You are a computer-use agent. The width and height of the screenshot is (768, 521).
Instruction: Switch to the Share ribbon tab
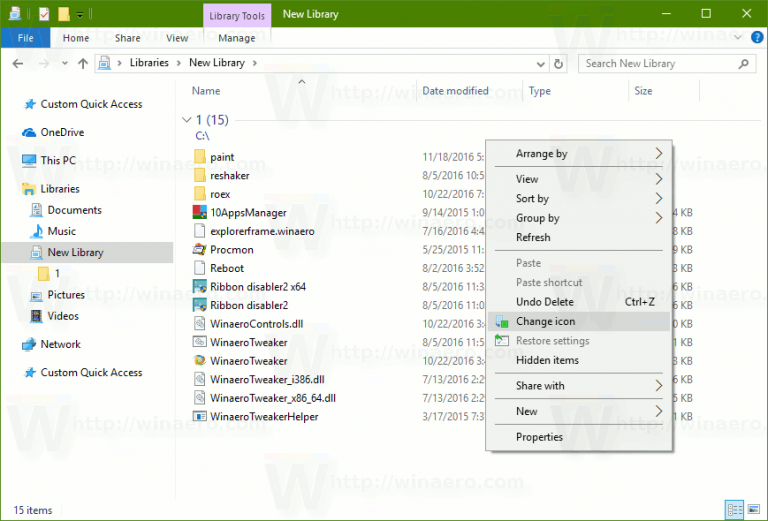[127, 38]
